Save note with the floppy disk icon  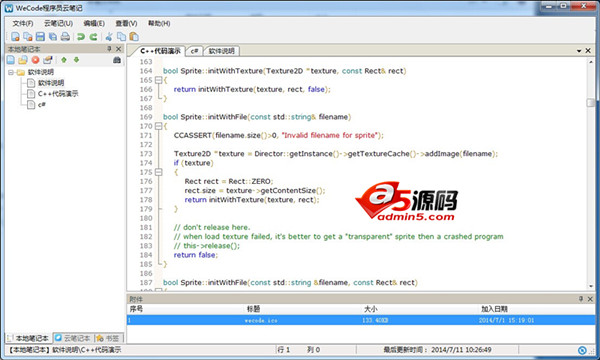(x=40, y=37)
